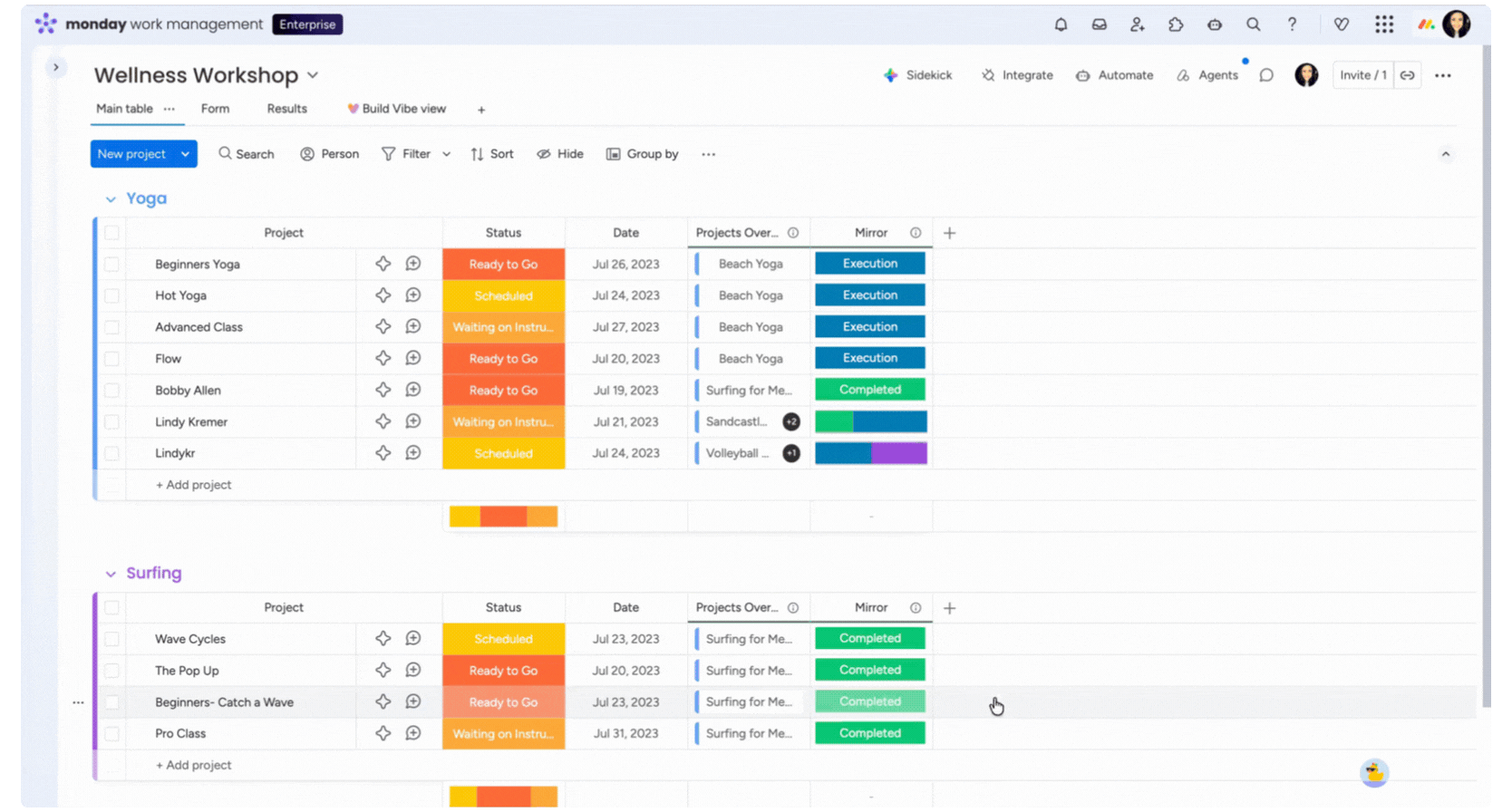1512x812 pixels.
Task: Open the nine-dot apps grid menu
Action: pos(1383,24)
